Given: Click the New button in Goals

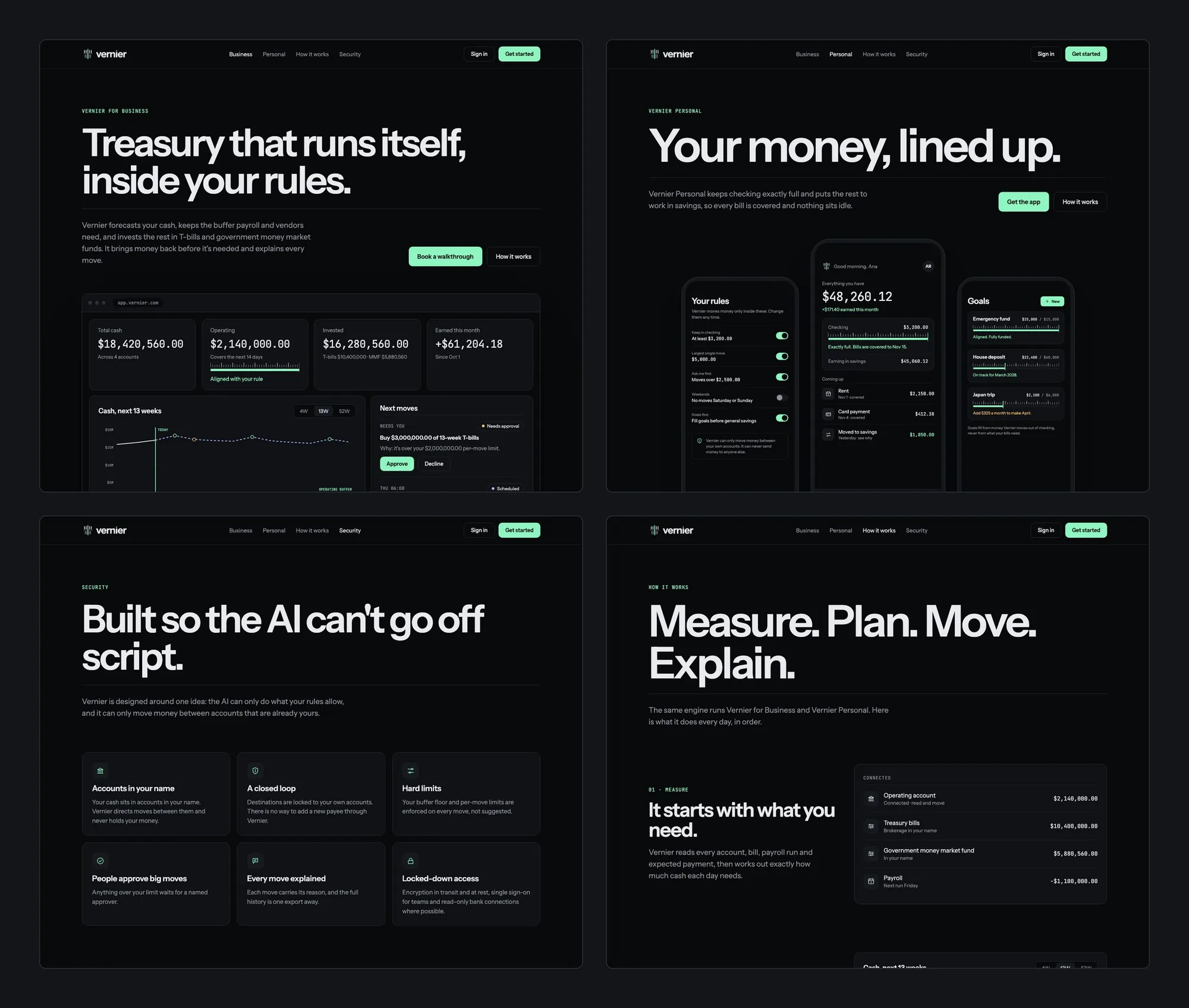Looking at the screenshot, I should coord(1052,302).
